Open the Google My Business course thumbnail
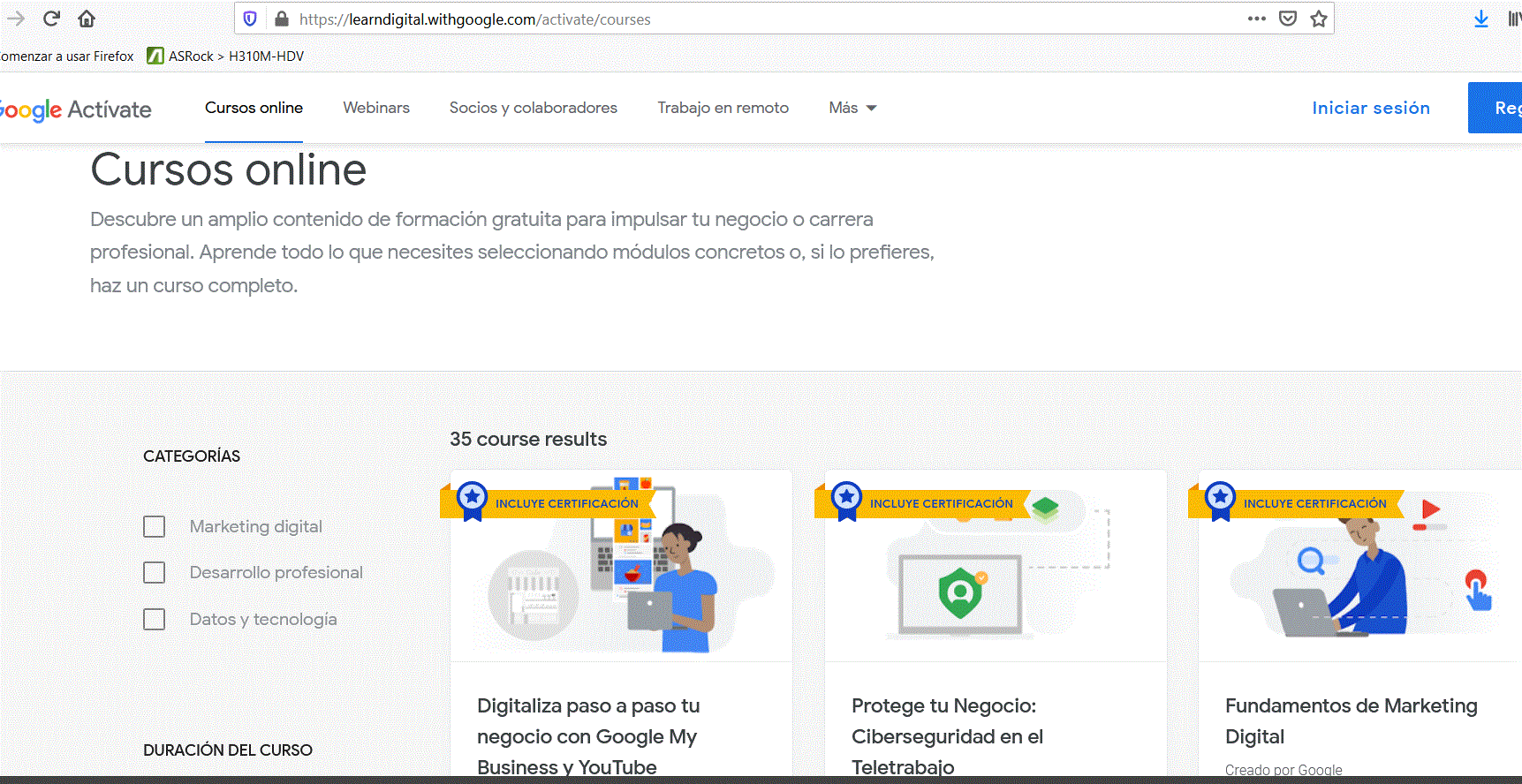The width and height of the screenshot is (1522, 784). tap(621, 567)
